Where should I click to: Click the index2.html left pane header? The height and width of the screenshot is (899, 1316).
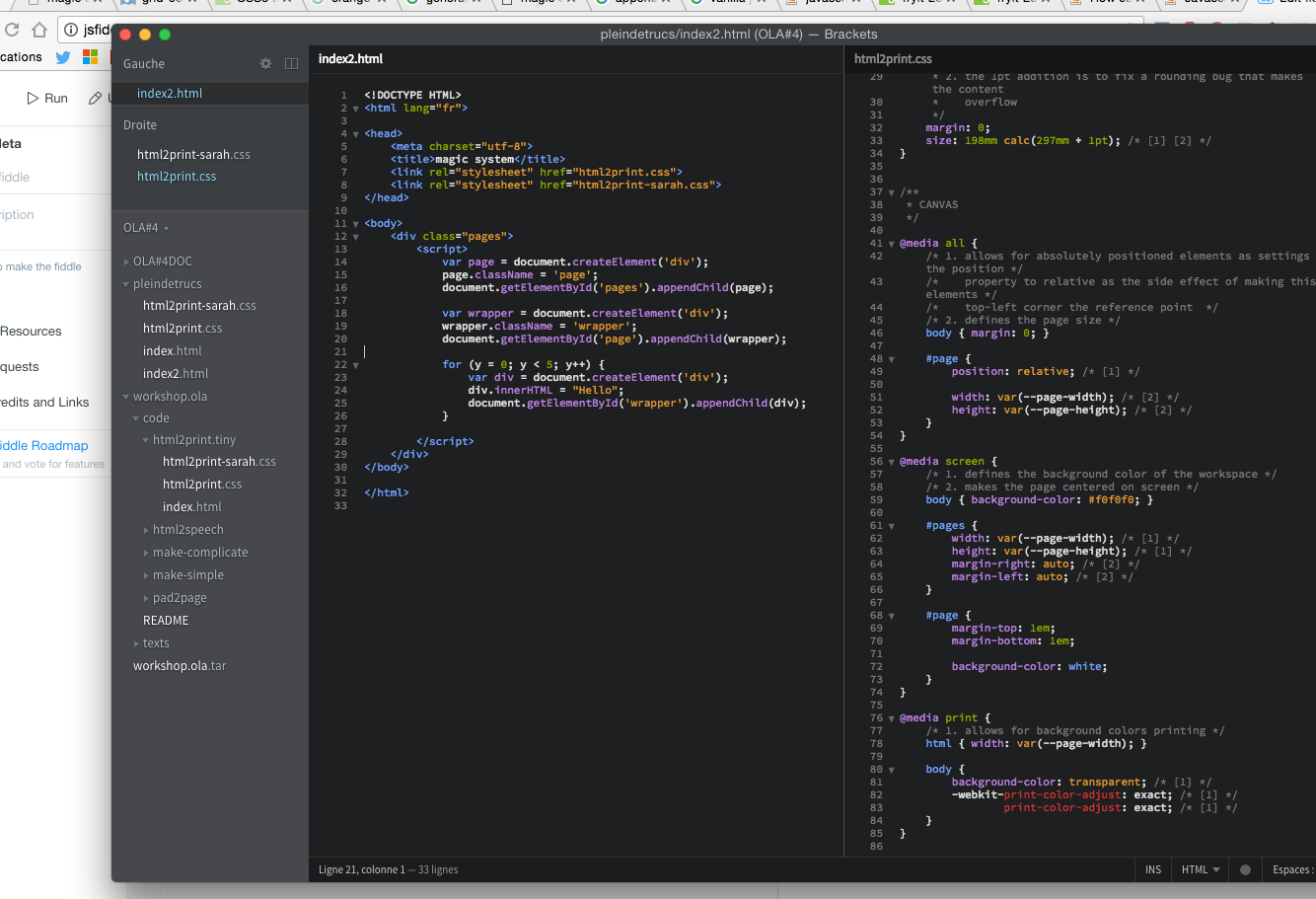click(350, 59)
